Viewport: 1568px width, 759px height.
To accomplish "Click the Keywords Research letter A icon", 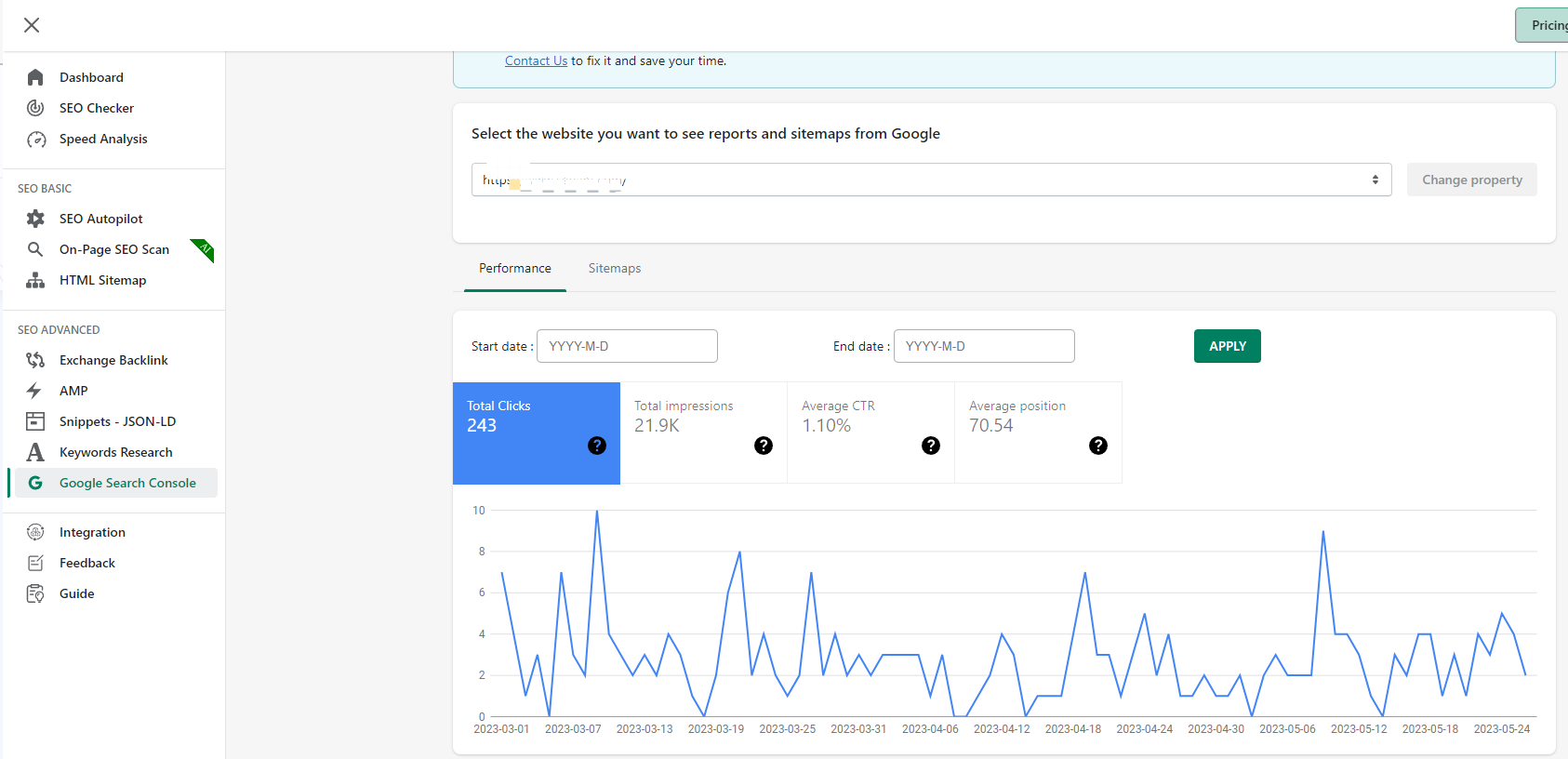I will [35, 452].
